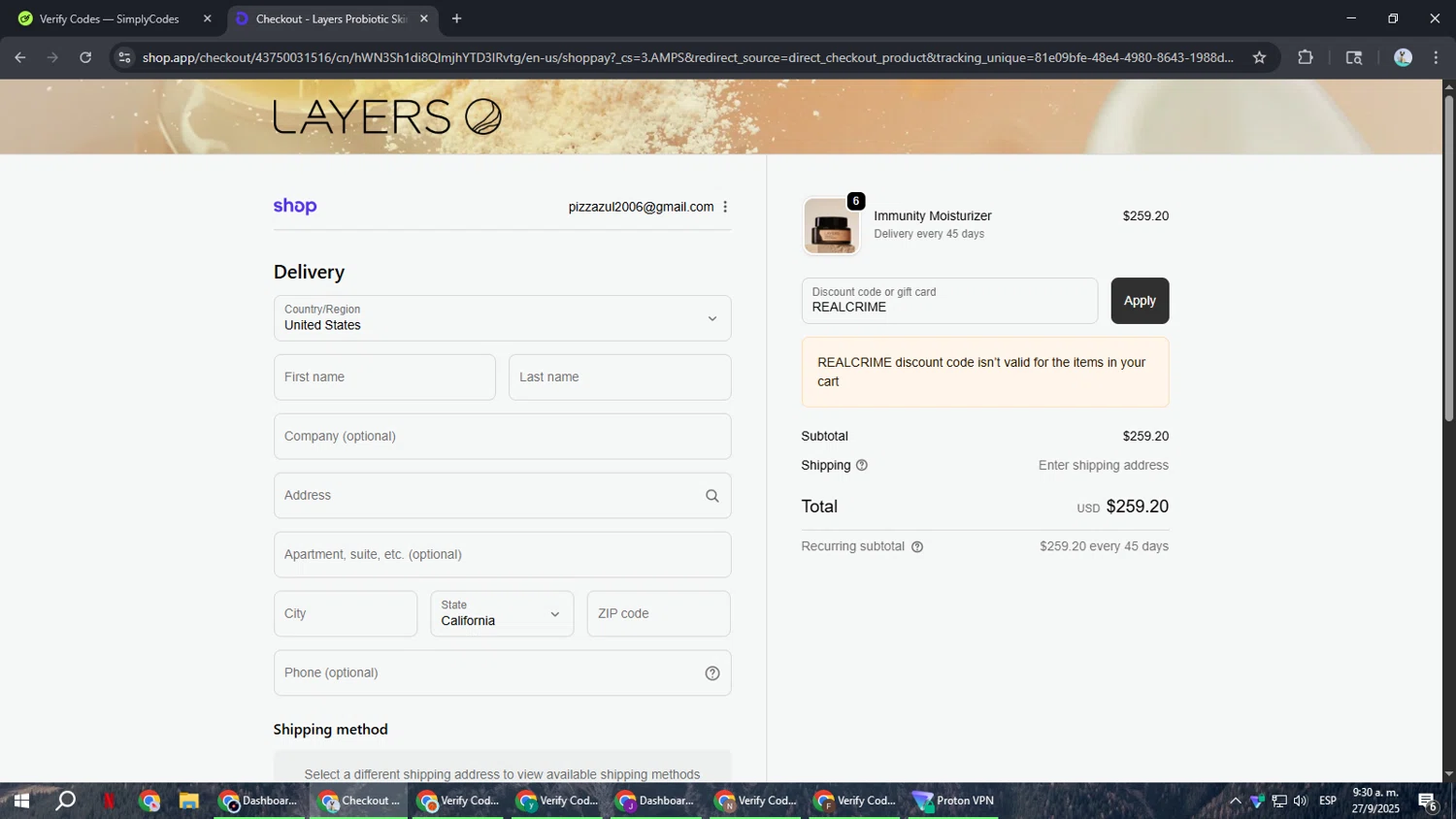This screenshot has height=819, width=1456.
Task: Click the page vertical scrollbar
Action: [1448, 258]
